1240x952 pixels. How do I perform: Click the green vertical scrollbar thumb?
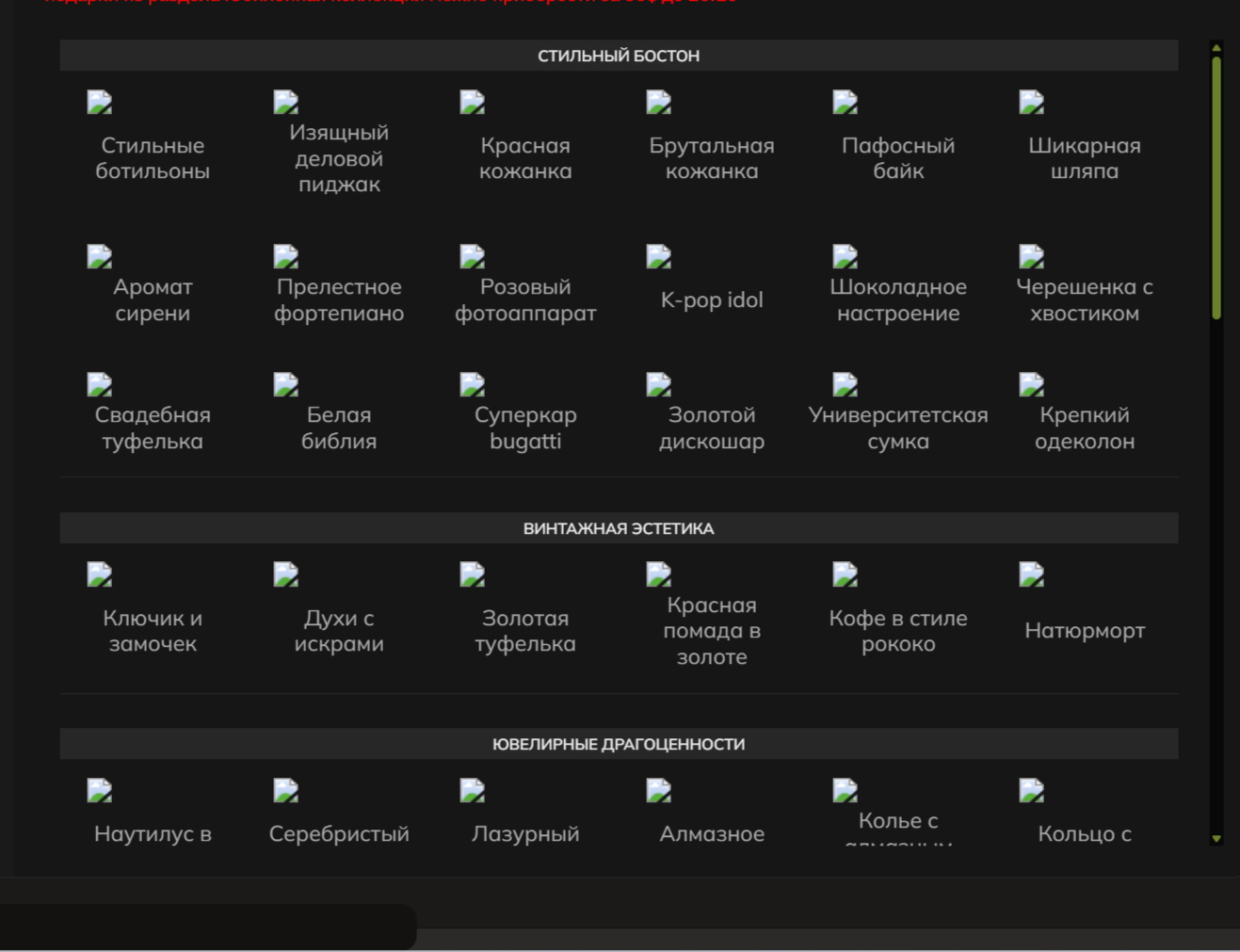click(1216, 188)
